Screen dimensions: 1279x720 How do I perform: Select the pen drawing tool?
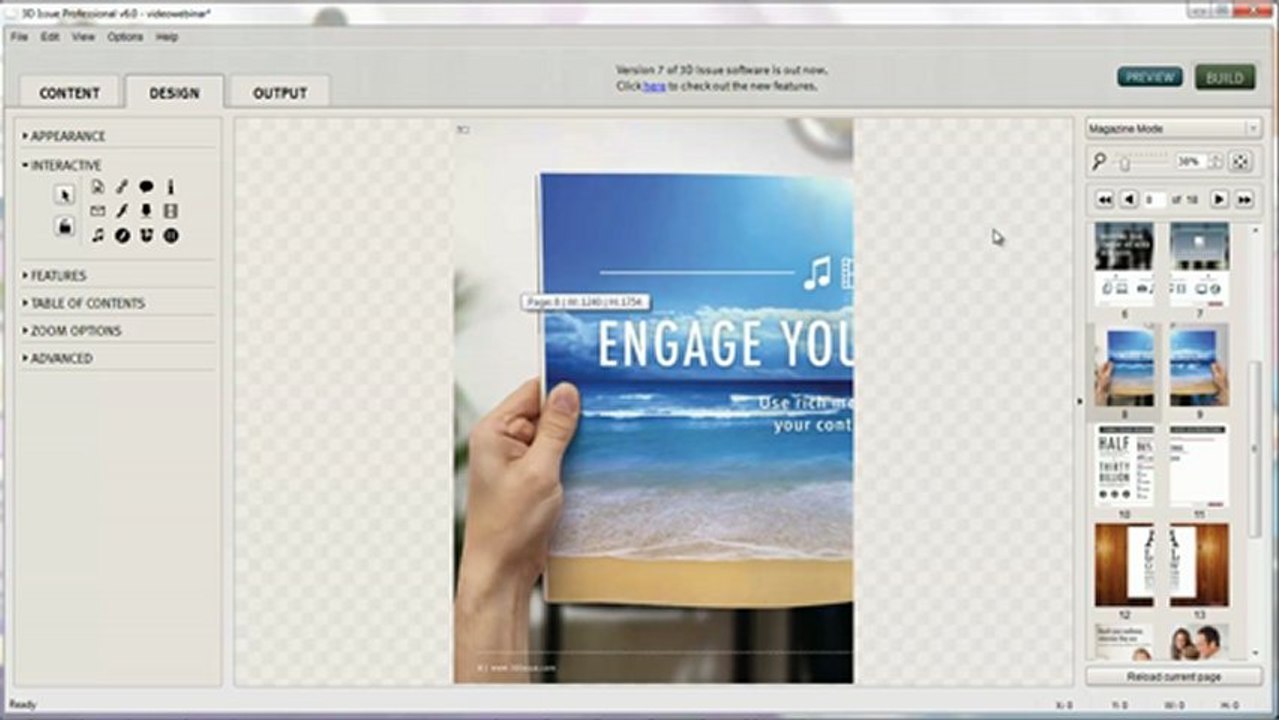[x=122, y=211]
